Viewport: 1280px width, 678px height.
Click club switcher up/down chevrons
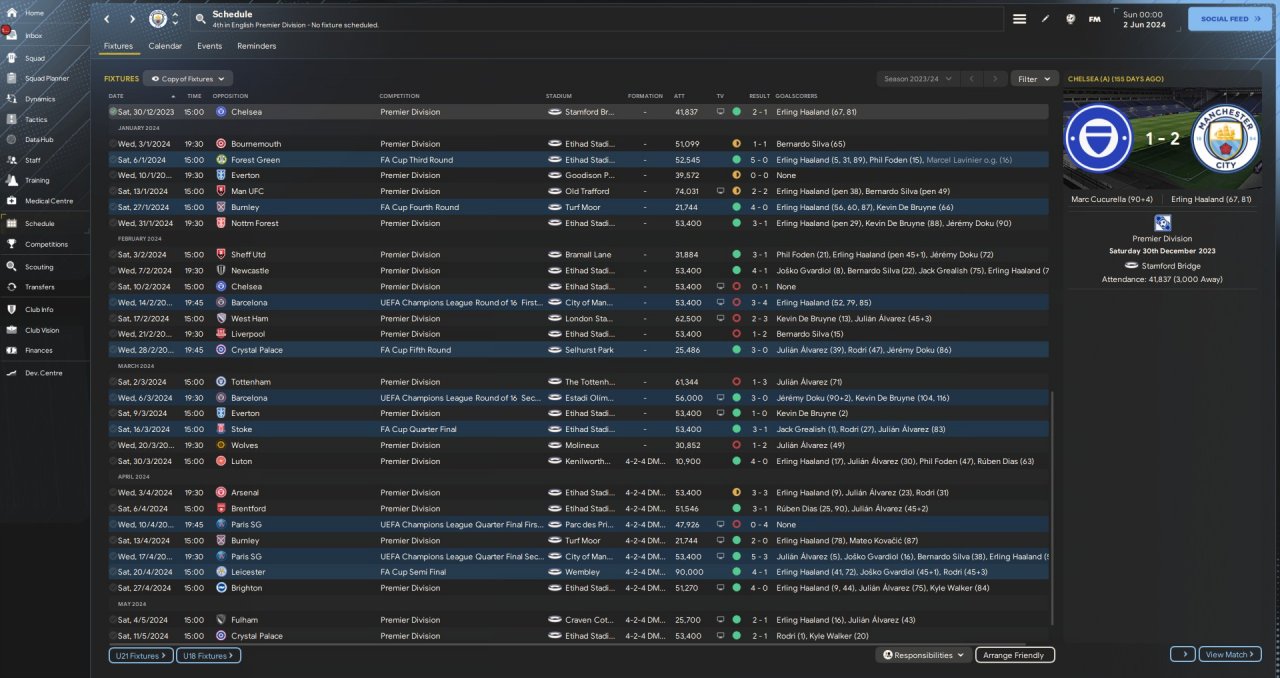pyautogui.click(x=176, y=19)
